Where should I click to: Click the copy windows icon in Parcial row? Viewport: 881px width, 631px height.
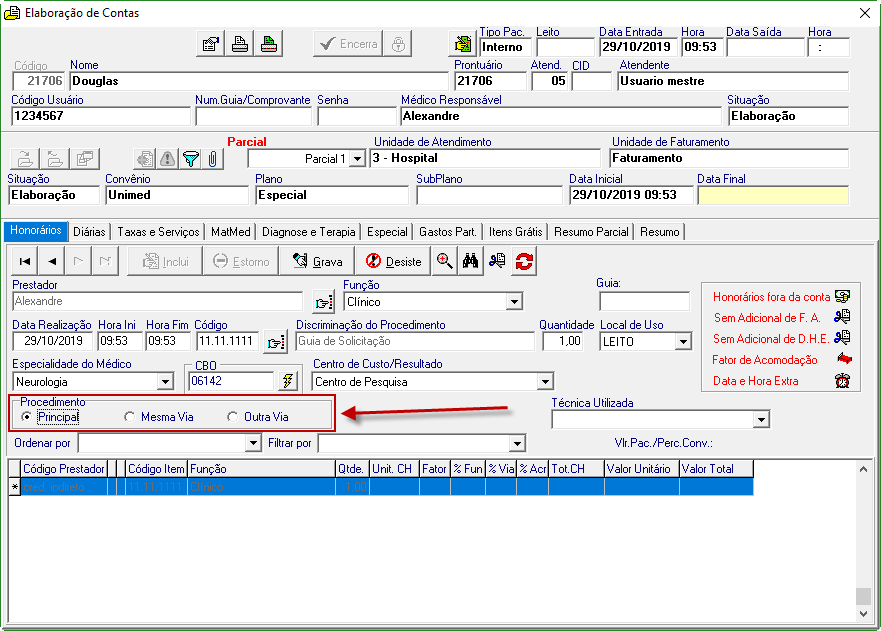point(85,159)
